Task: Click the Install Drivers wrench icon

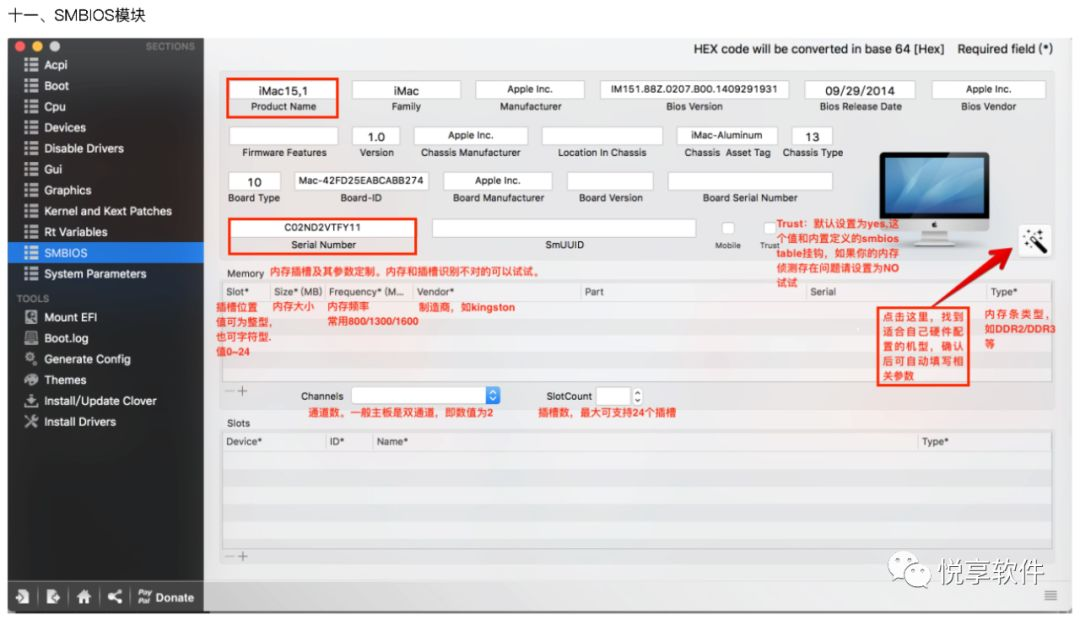Action: coord(31,421)
